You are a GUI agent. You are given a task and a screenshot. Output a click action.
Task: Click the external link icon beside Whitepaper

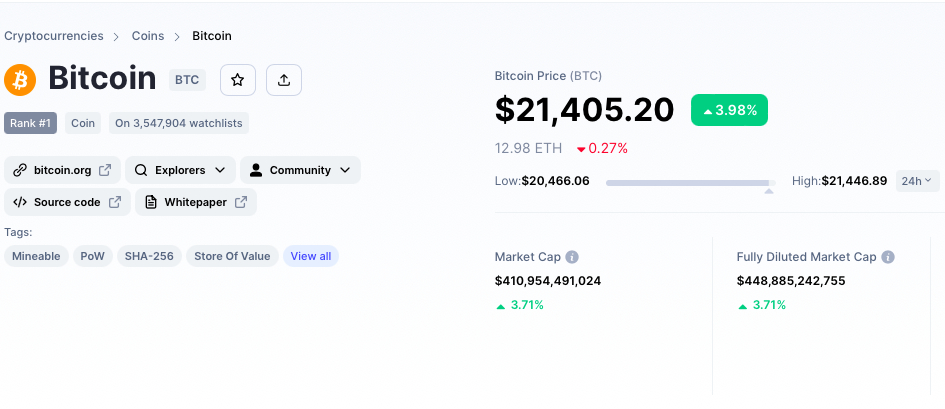[240, 202]
